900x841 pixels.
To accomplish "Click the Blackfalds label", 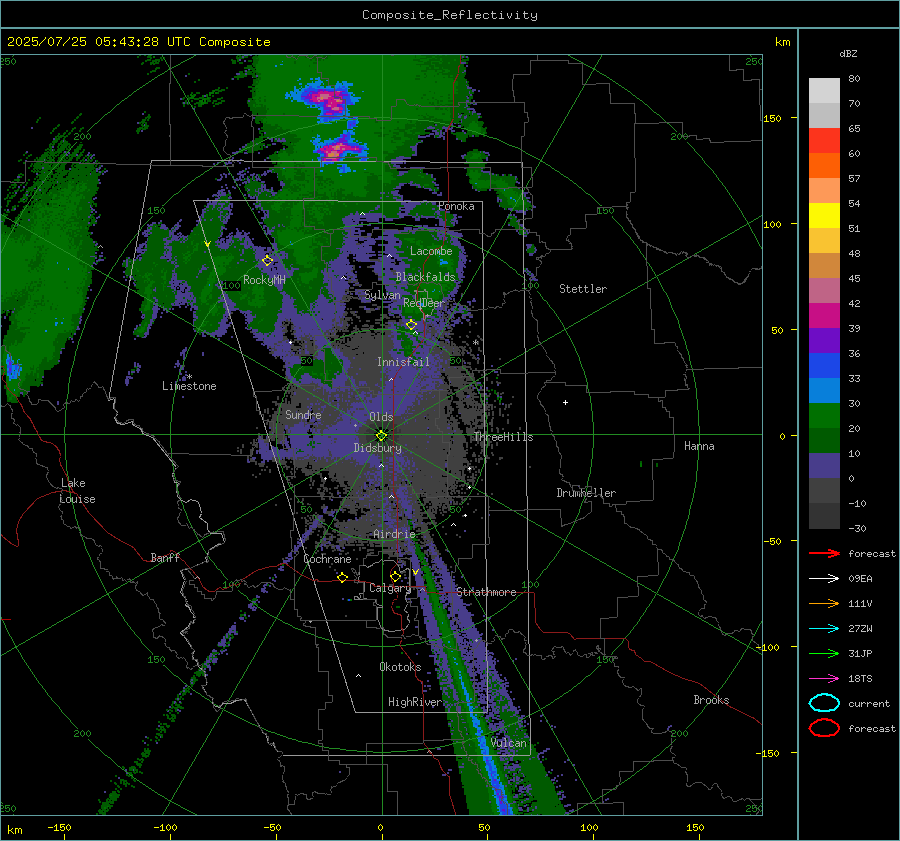I will (x=425, y=277).
